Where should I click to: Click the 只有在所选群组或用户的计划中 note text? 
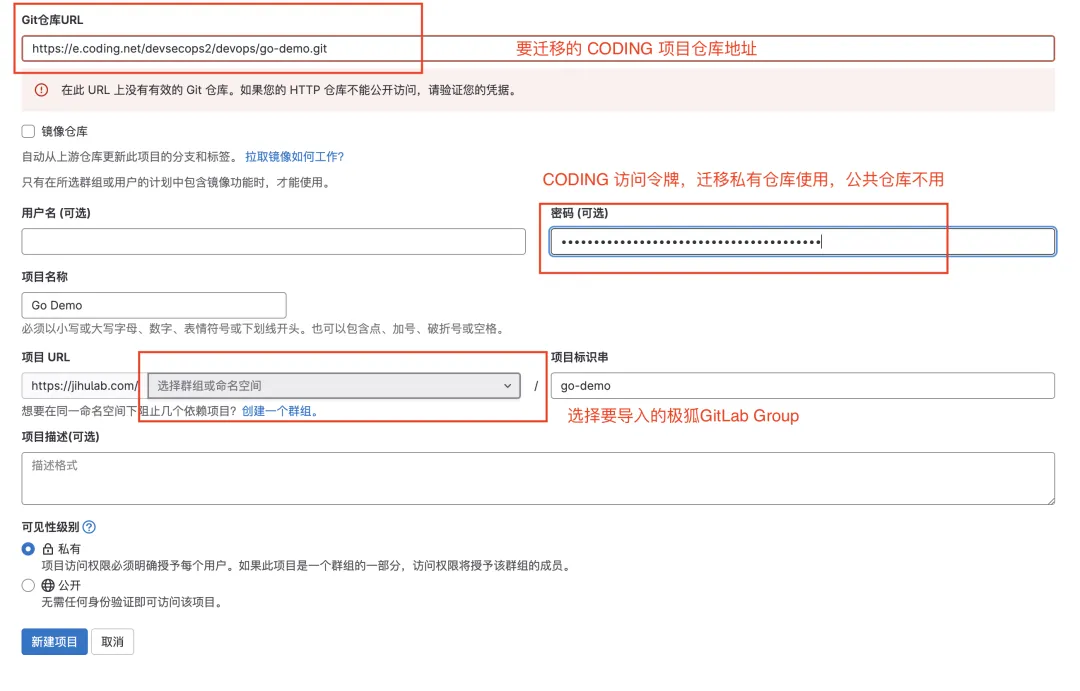[x=177, y=182]
